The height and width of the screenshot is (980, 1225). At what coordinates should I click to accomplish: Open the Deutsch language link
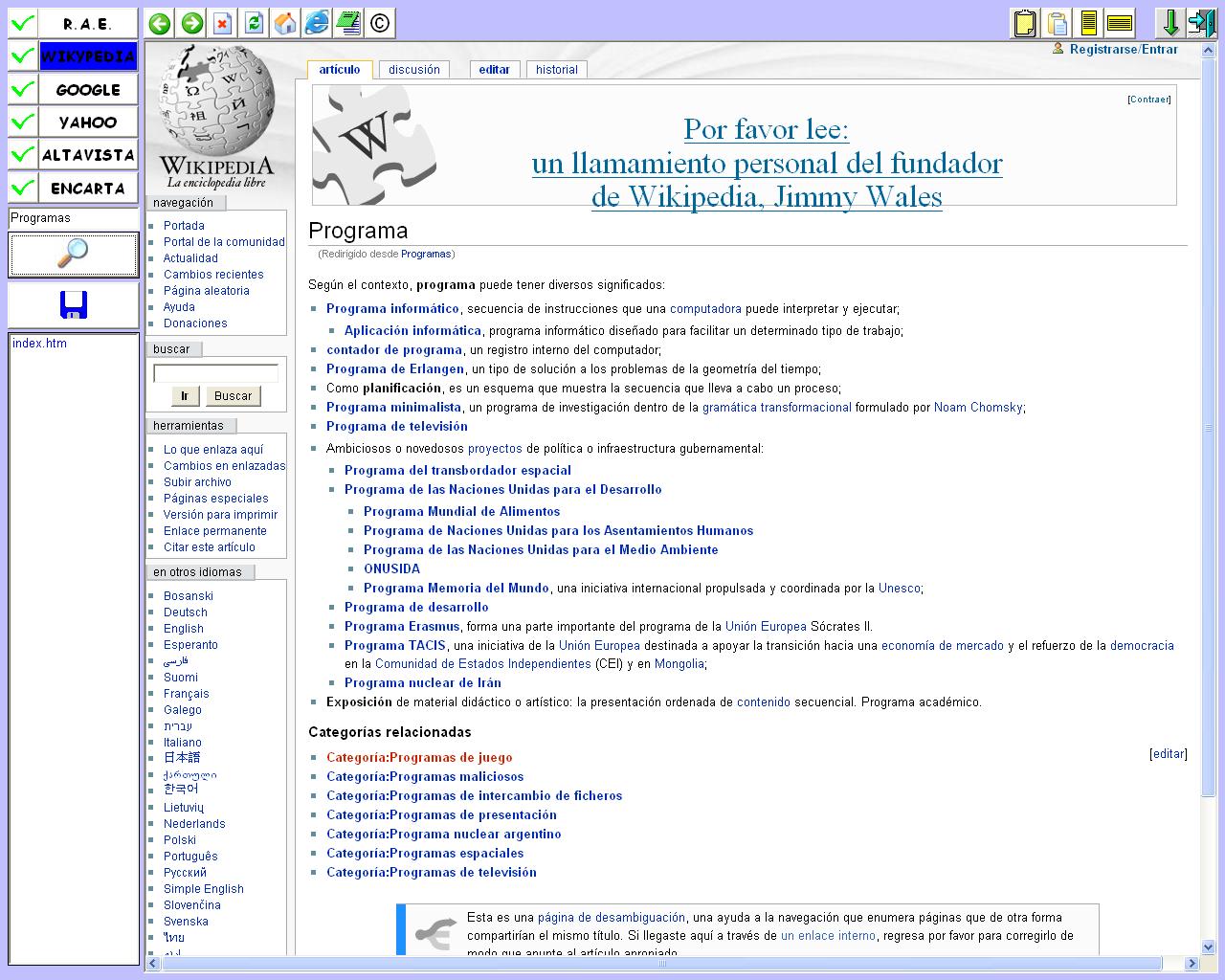coord(186,612)
